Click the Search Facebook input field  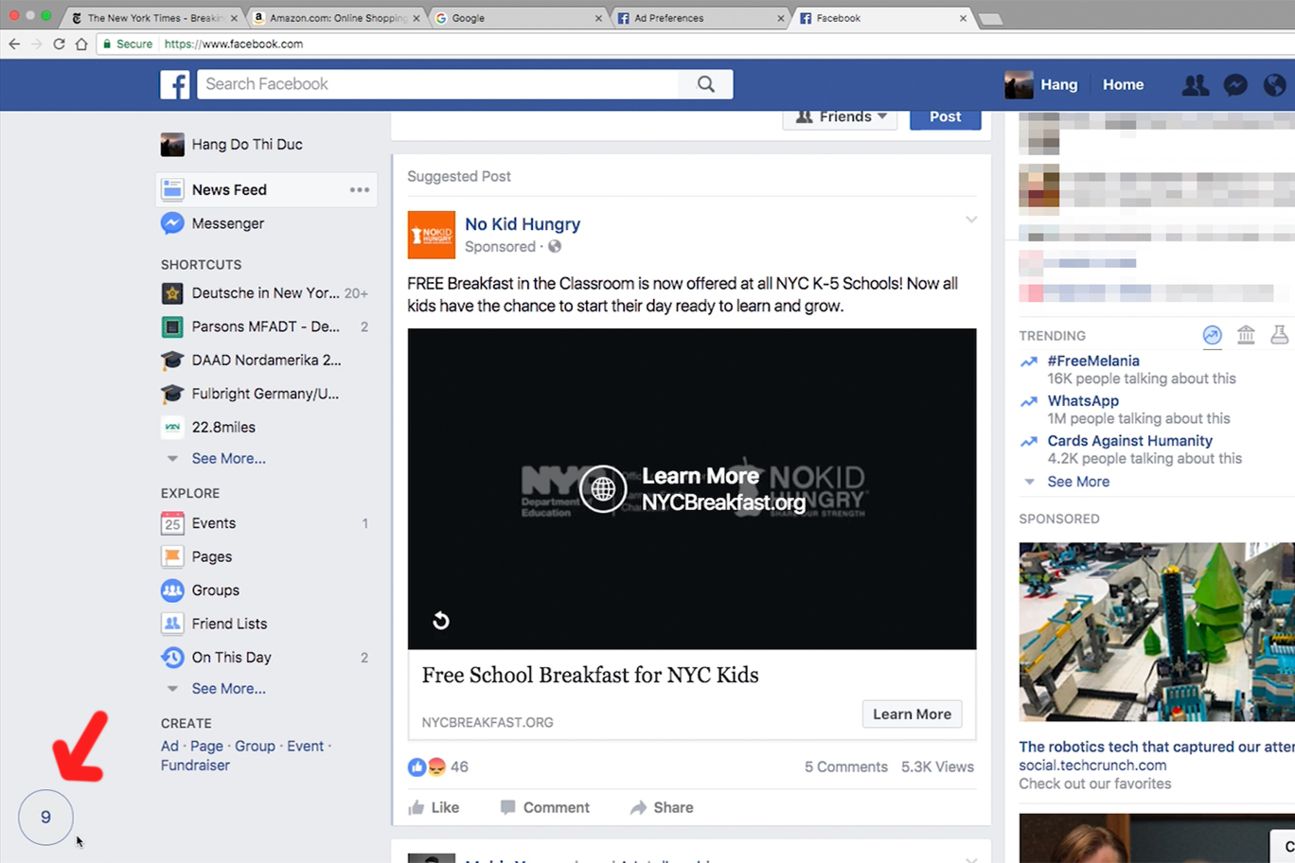[x=438, y=85]
